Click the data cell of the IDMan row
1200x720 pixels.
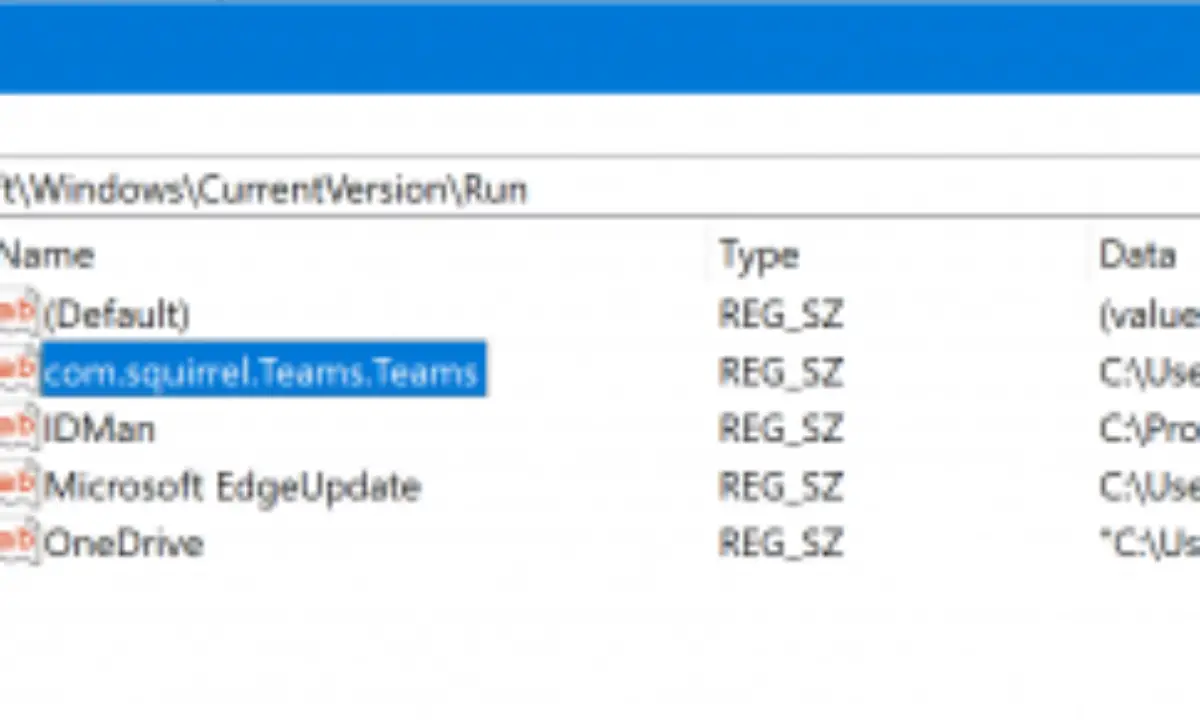1149,430
